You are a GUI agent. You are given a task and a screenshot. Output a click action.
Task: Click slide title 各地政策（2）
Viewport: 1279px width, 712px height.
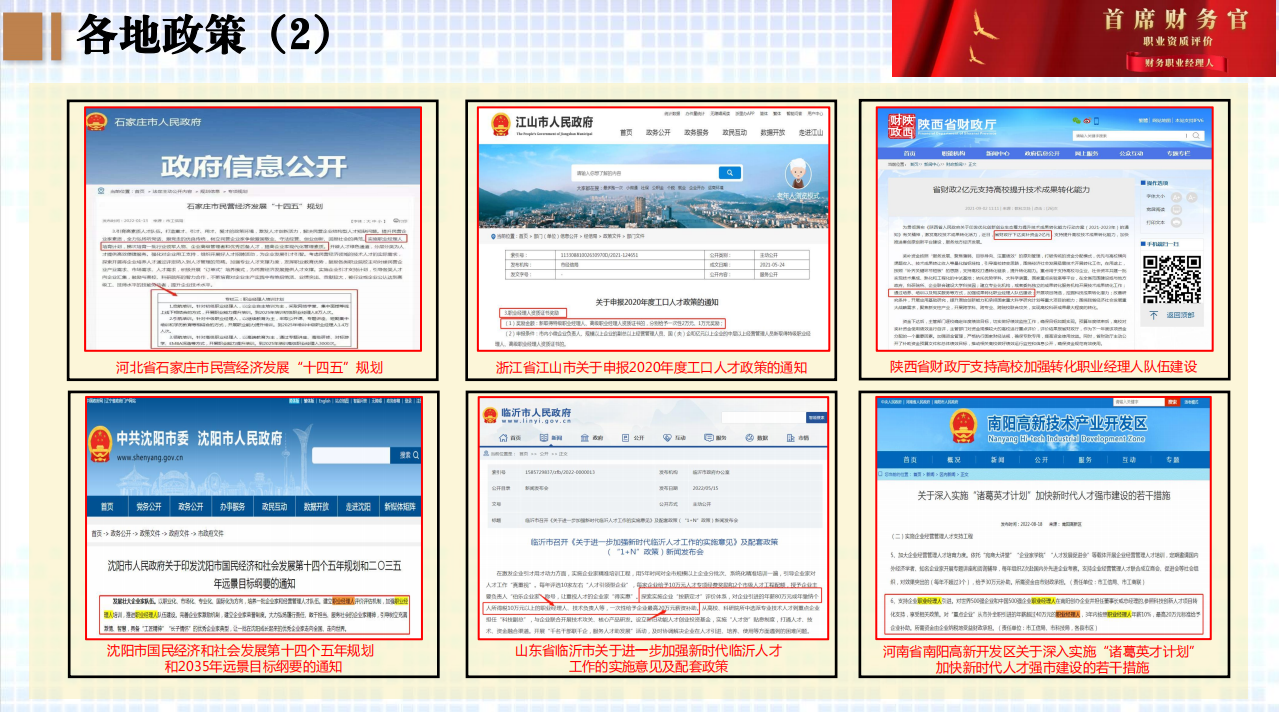(x=204, y=35)
